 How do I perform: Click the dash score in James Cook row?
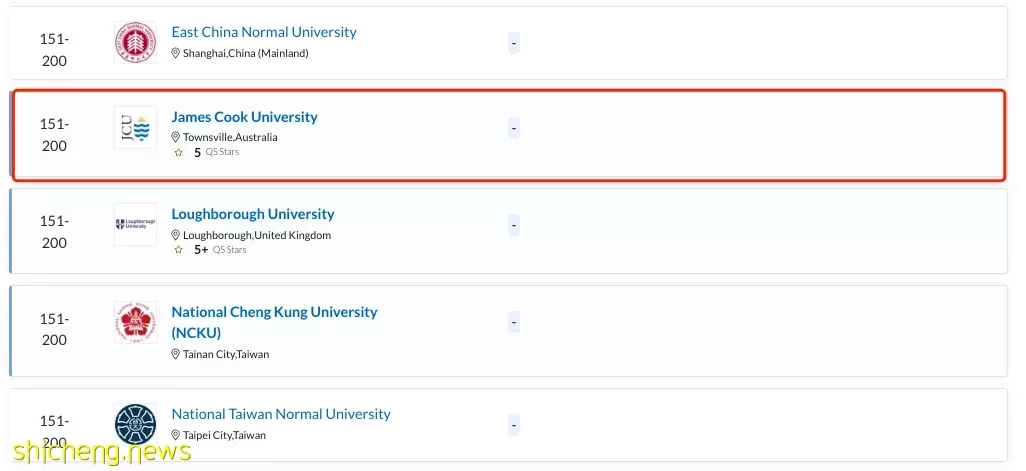(x=514, y=128)
